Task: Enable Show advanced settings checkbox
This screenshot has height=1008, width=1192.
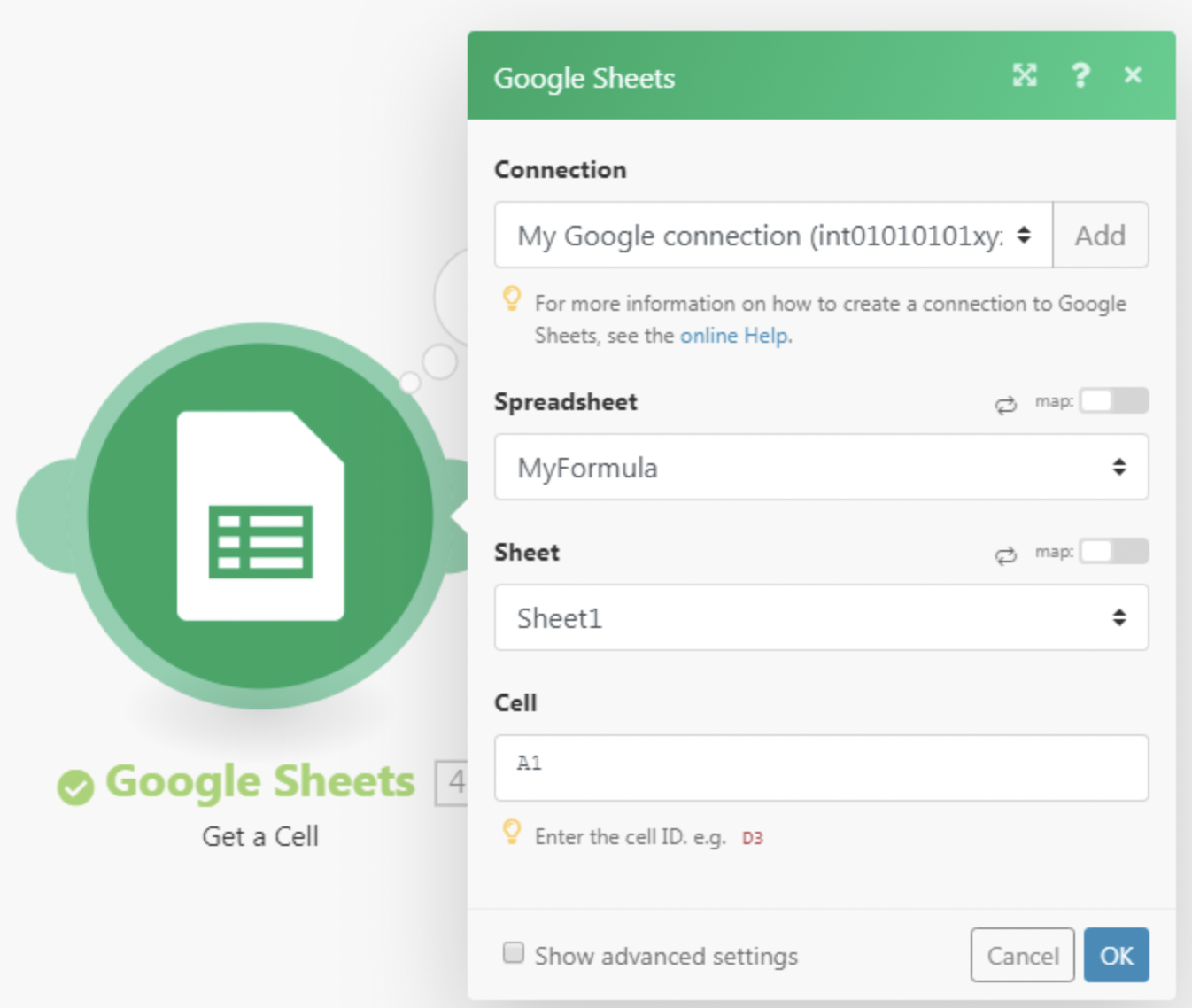Action: [x=514, y=953]
